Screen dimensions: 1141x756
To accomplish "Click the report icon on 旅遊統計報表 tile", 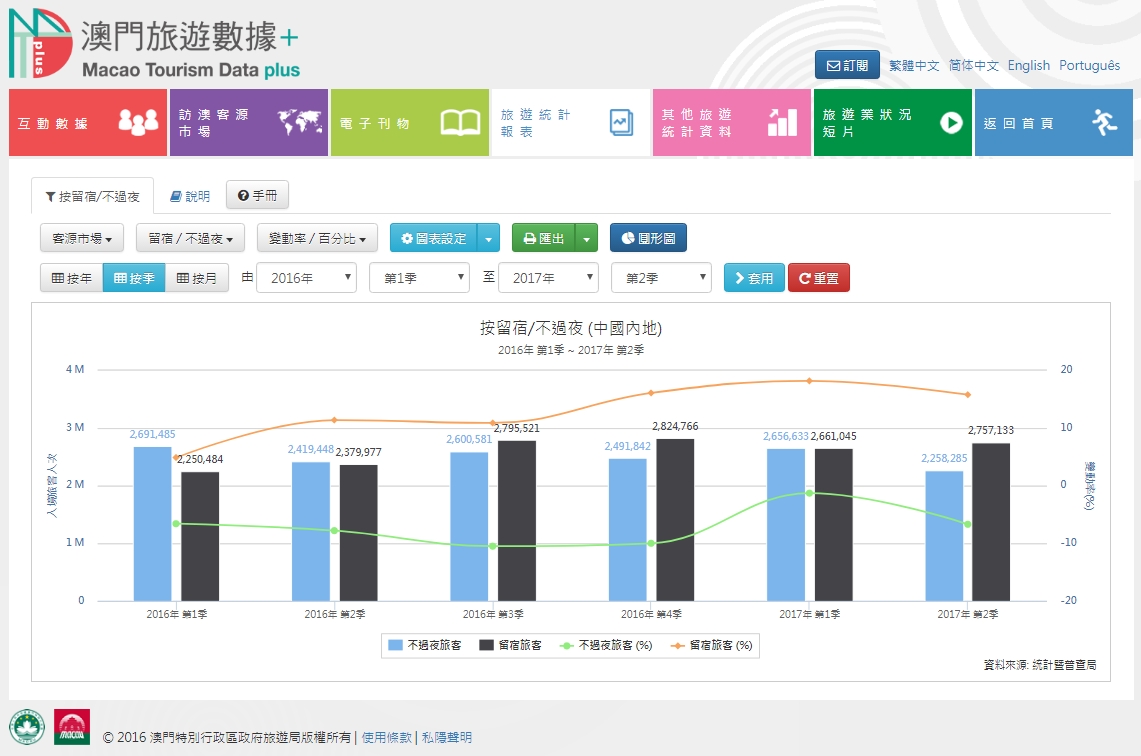I will click(622, 122).
